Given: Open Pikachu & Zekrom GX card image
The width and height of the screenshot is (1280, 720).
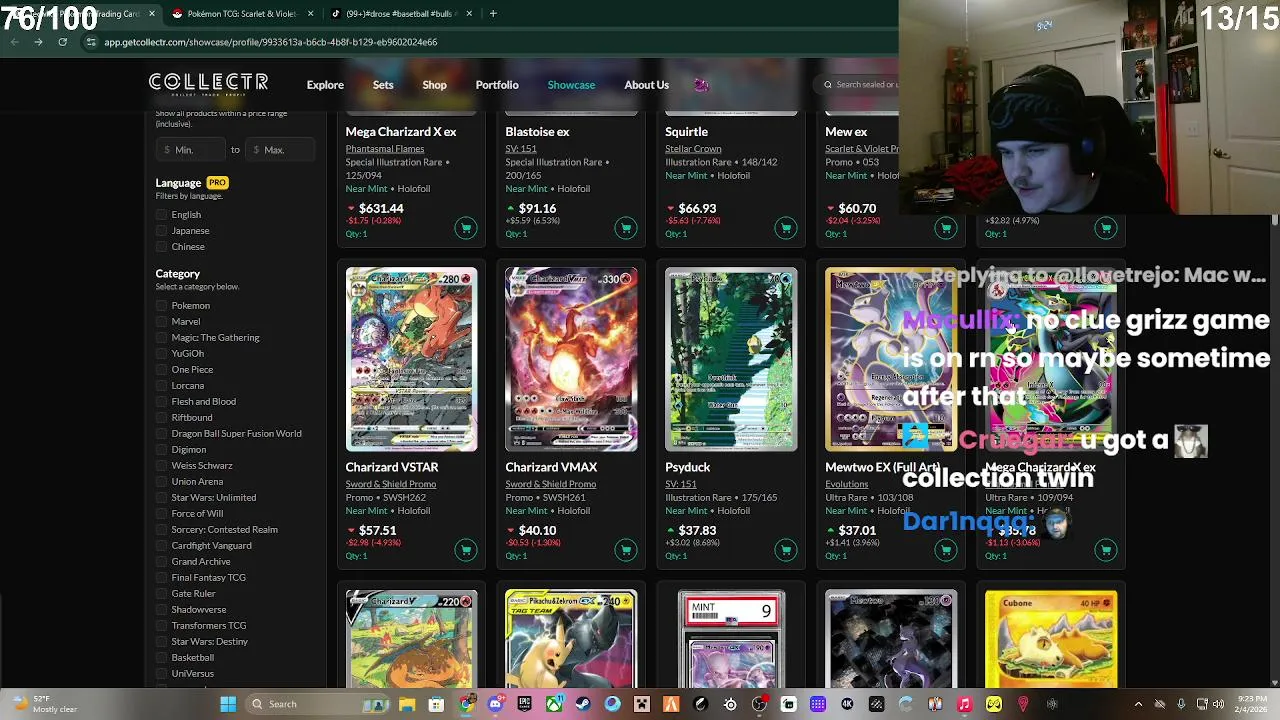Looking at the screenshot, I should pyautogui.click(x=571, y=638).
